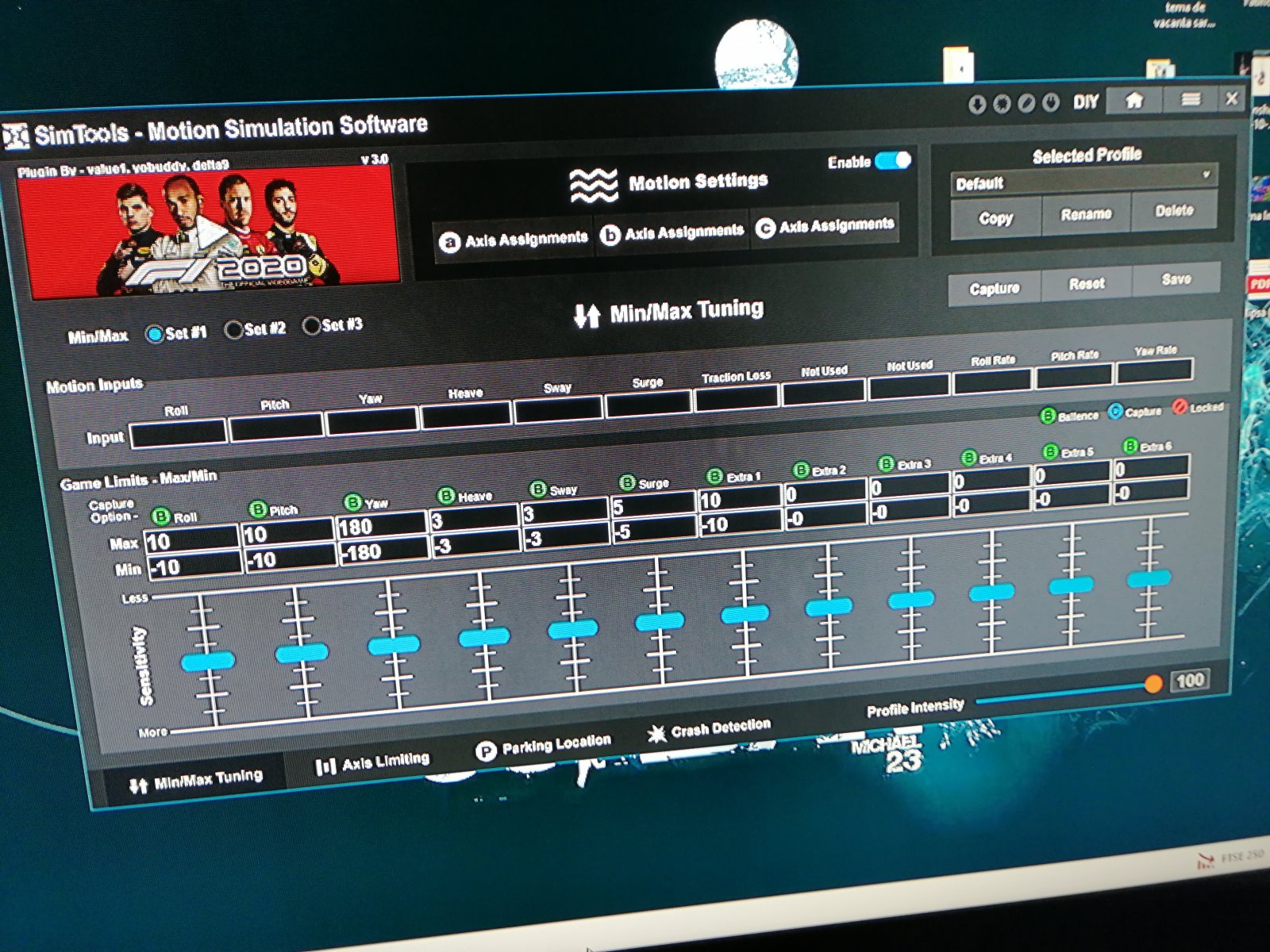Click the Roll sensitivity slider handle

coord(208,661)
